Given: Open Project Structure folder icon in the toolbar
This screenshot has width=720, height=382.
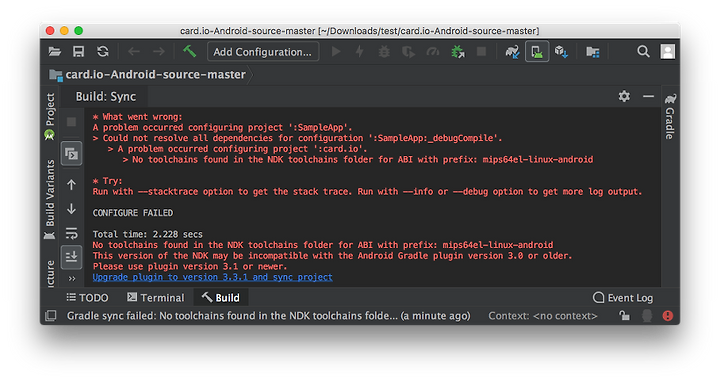Looking at the screenshot, I should [x=593, y=52].
